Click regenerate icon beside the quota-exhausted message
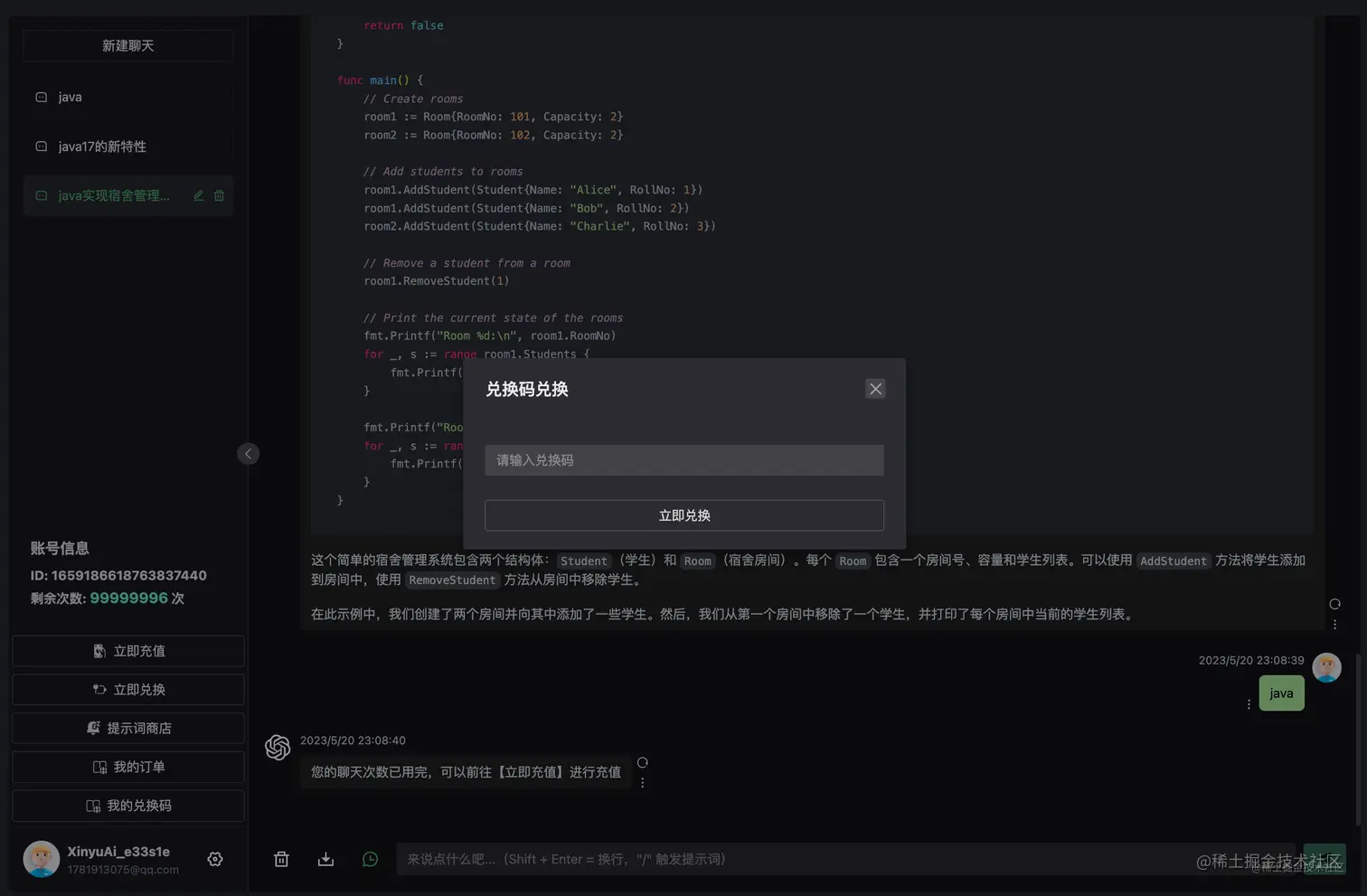Screen dimensions: 1367x896 point(642,762)
